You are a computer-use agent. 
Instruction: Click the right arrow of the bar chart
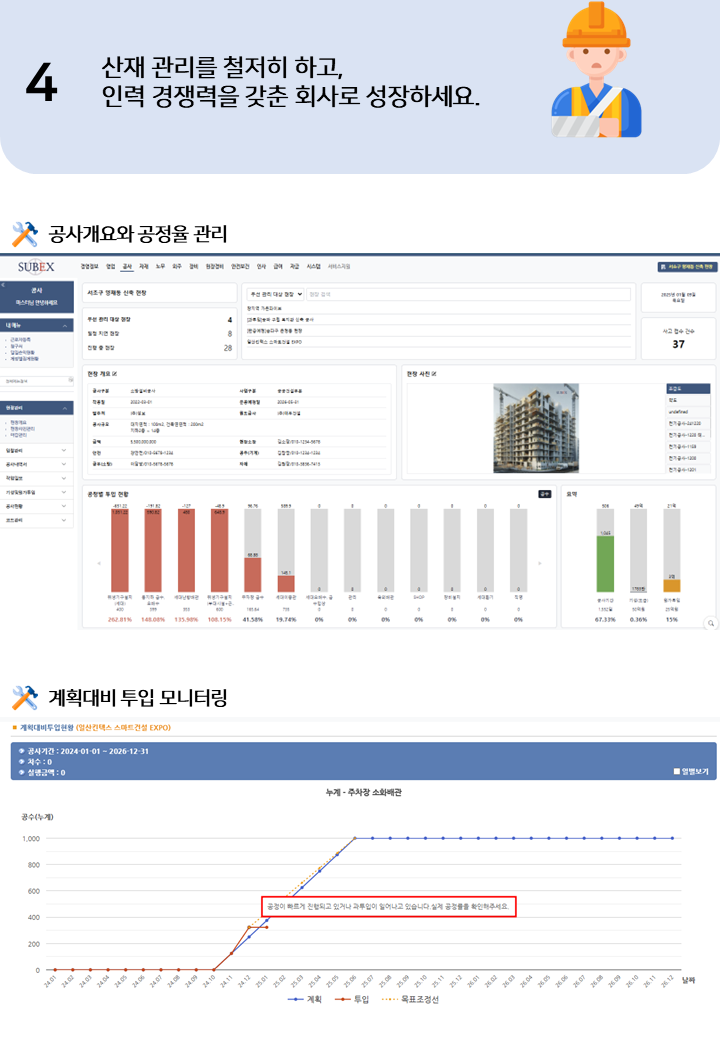point(541,564)
